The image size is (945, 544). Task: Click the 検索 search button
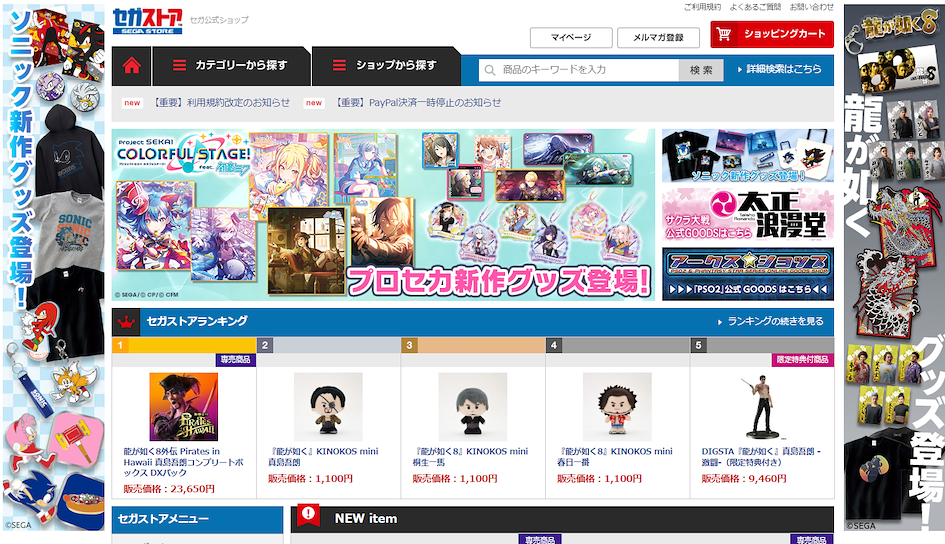point(701,70)
